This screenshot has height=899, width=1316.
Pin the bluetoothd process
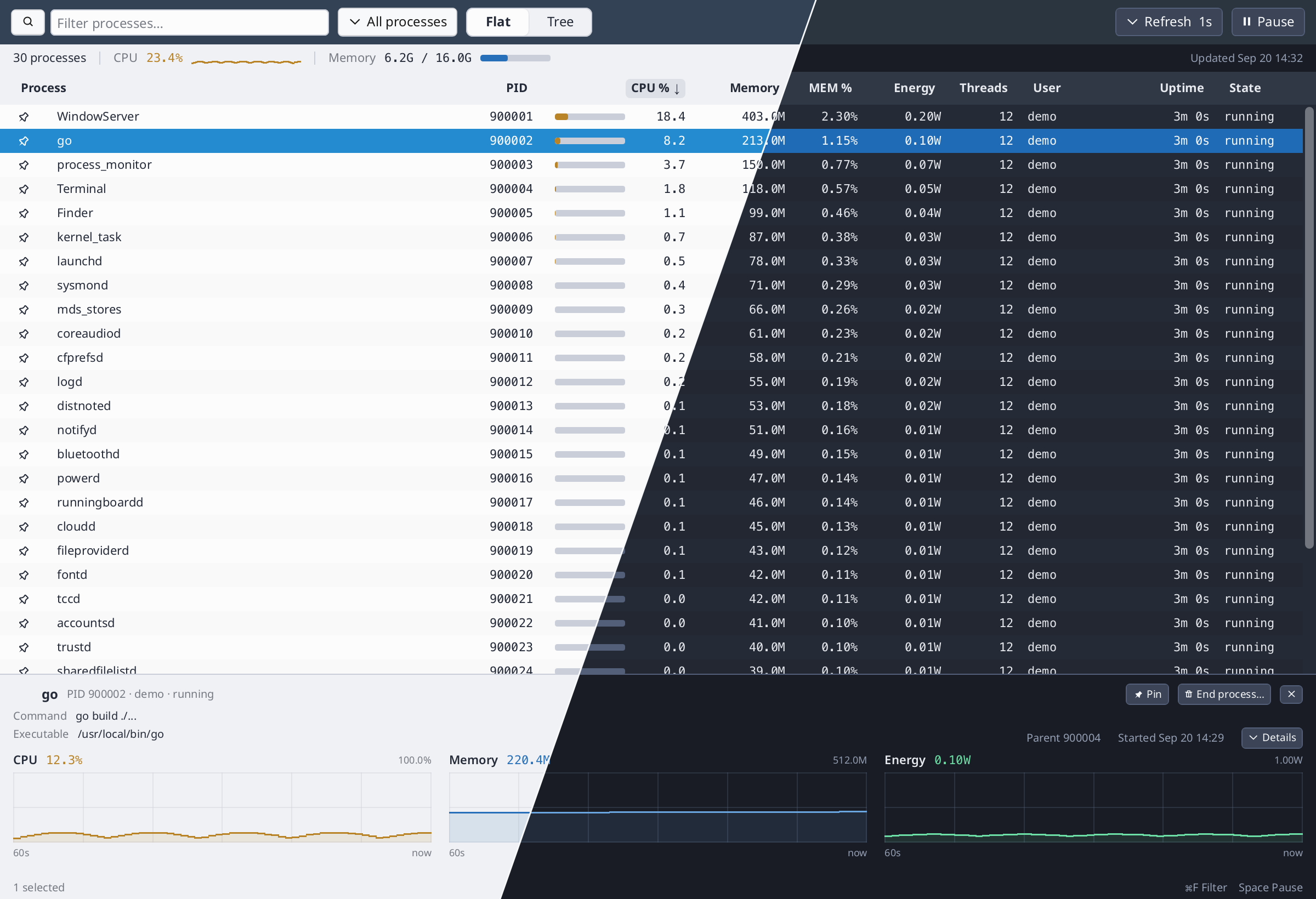click(x=24, y=454)
